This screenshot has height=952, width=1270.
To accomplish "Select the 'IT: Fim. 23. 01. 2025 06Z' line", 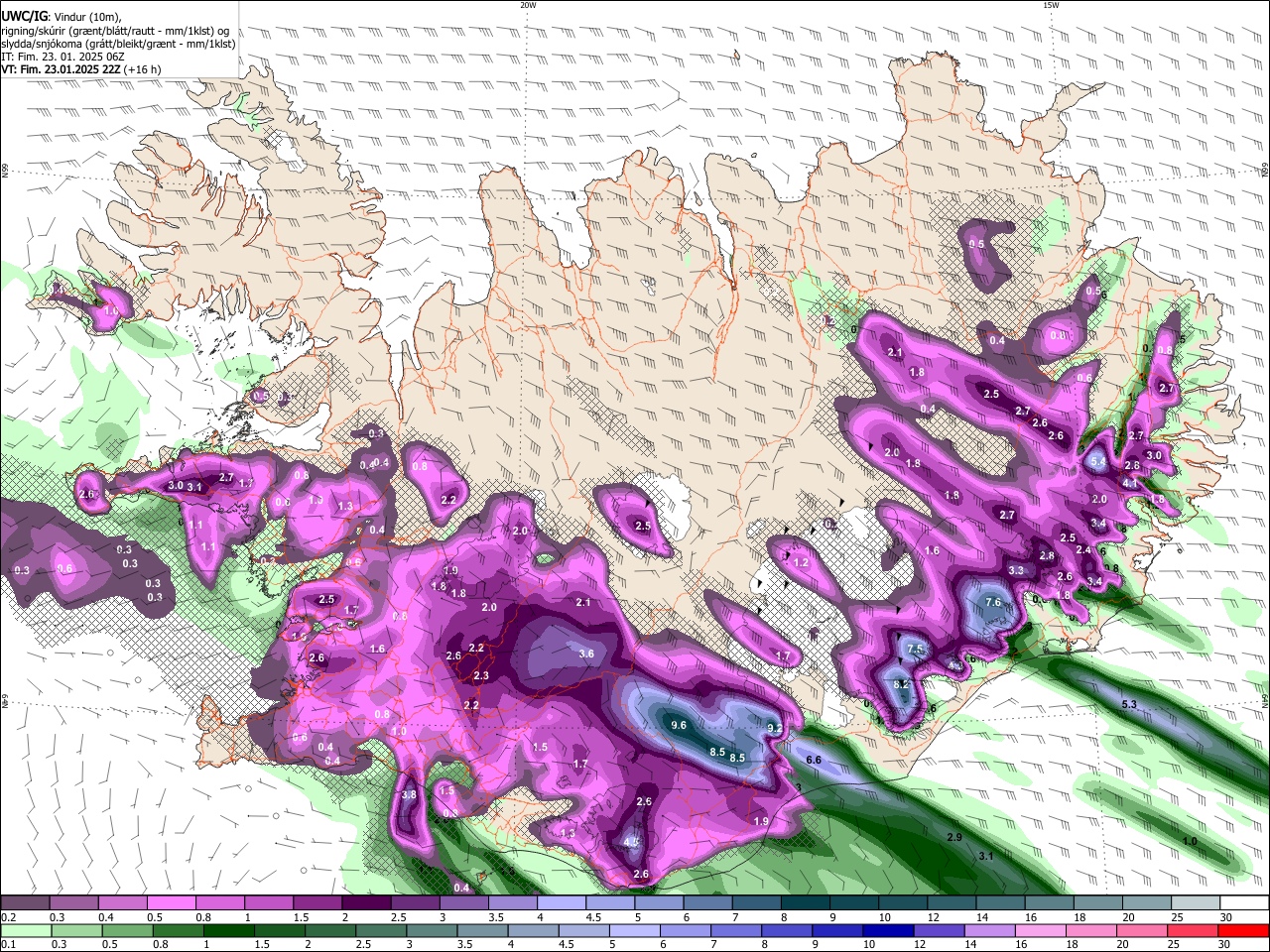I will 64,57.
